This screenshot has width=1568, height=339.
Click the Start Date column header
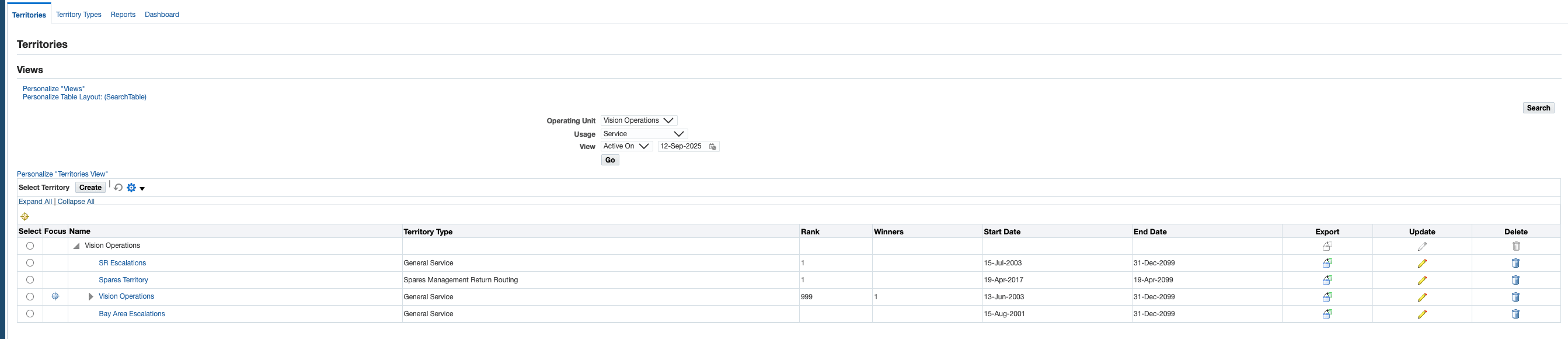(1002, 231)
